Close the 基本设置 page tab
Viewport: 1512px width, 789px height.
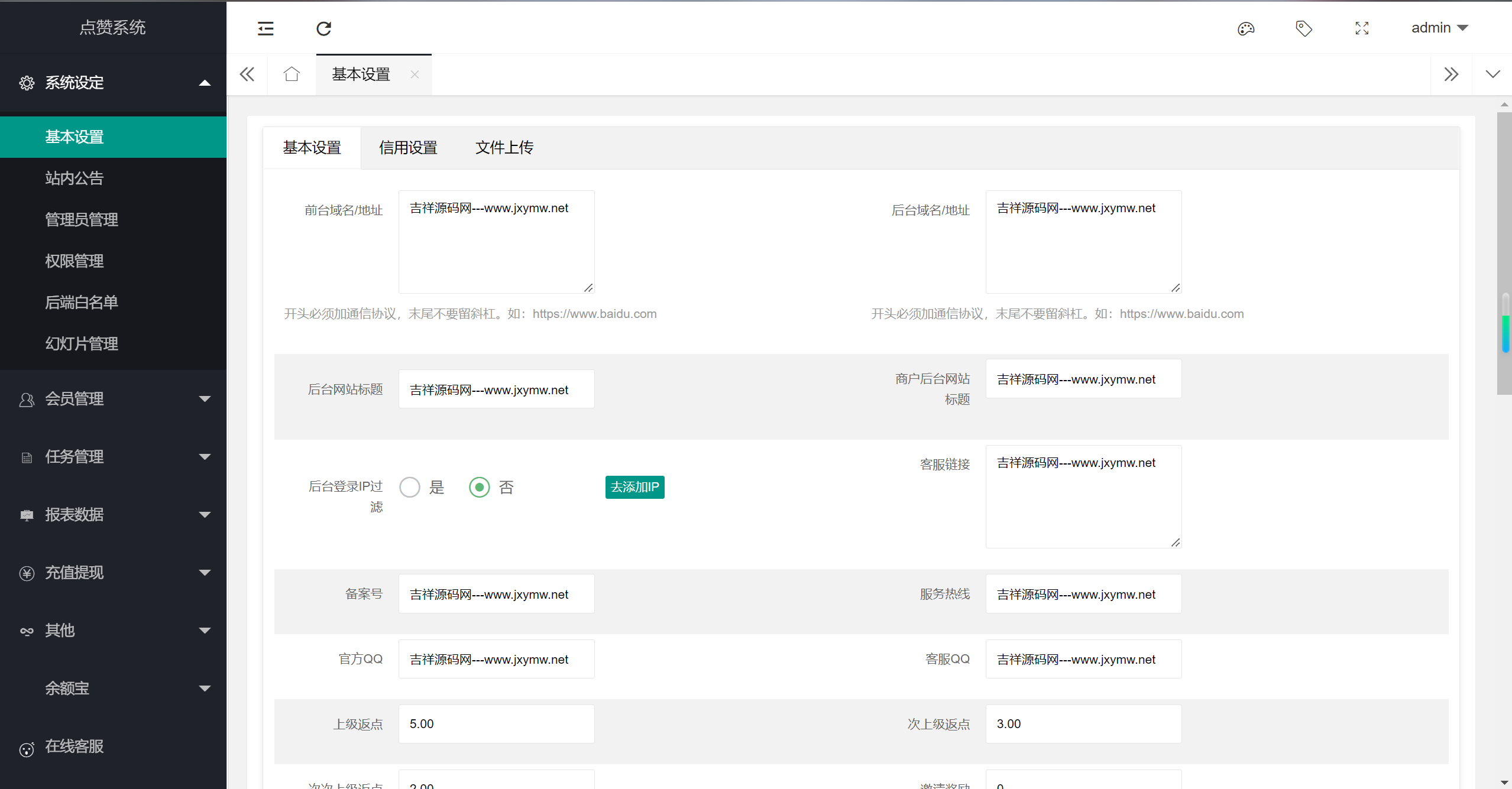[415, 74]
